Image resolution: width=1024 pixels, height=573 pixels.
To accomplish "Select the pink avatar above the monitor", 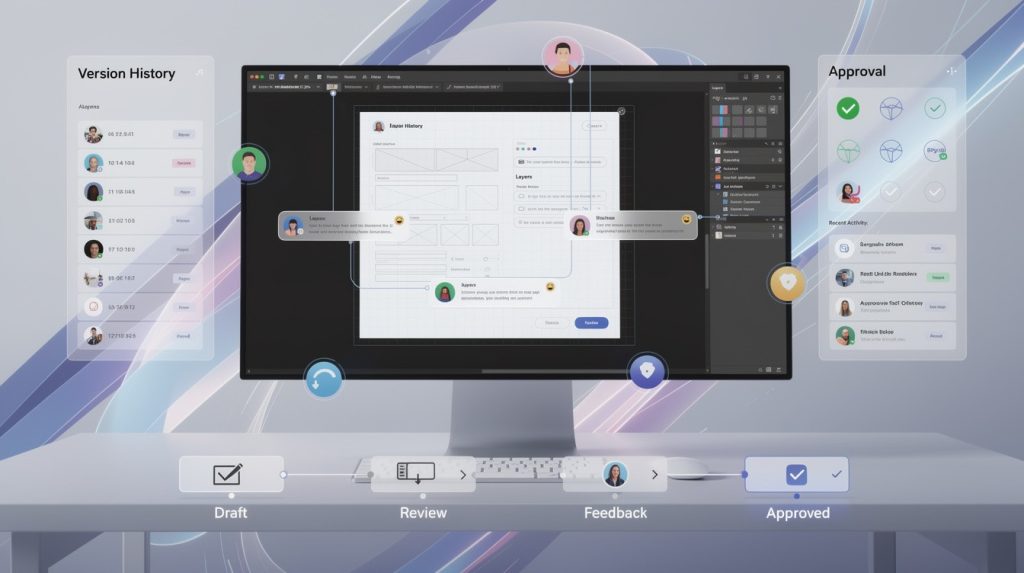I will click(562, 56).
